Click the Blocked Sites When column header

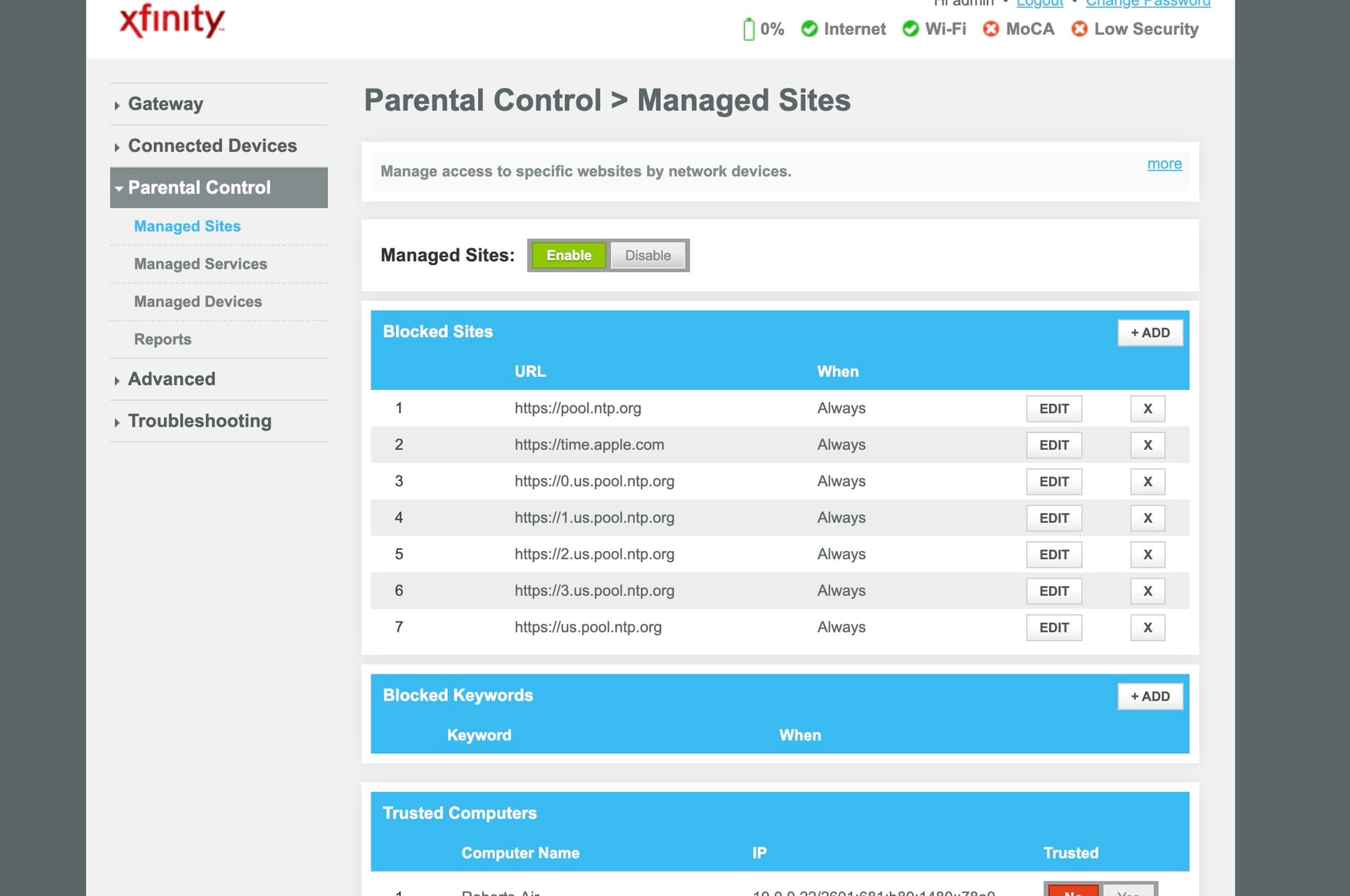837,372
